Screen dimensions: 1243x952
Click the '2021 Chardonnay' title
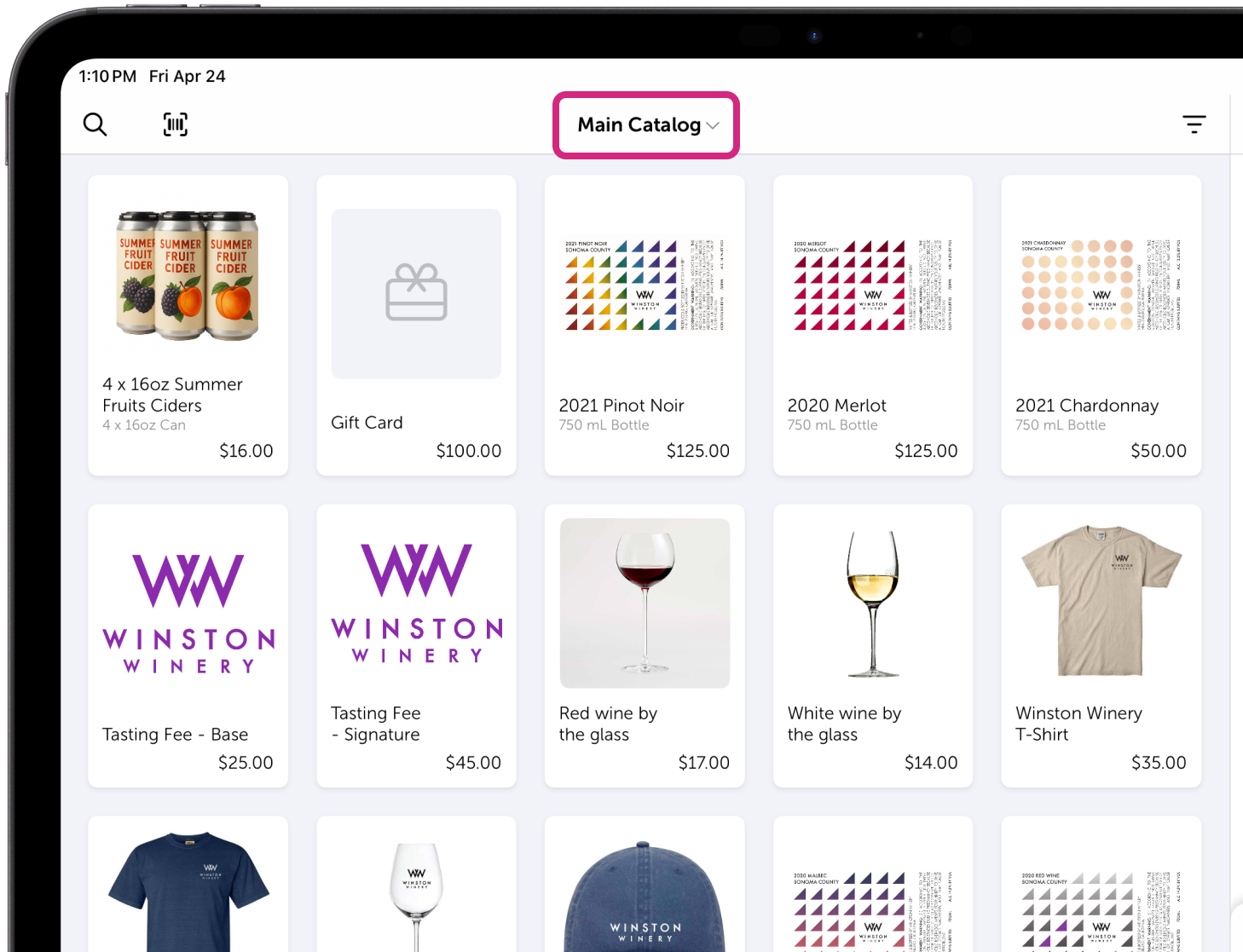pyautogui.click(x=1087, y=406)
